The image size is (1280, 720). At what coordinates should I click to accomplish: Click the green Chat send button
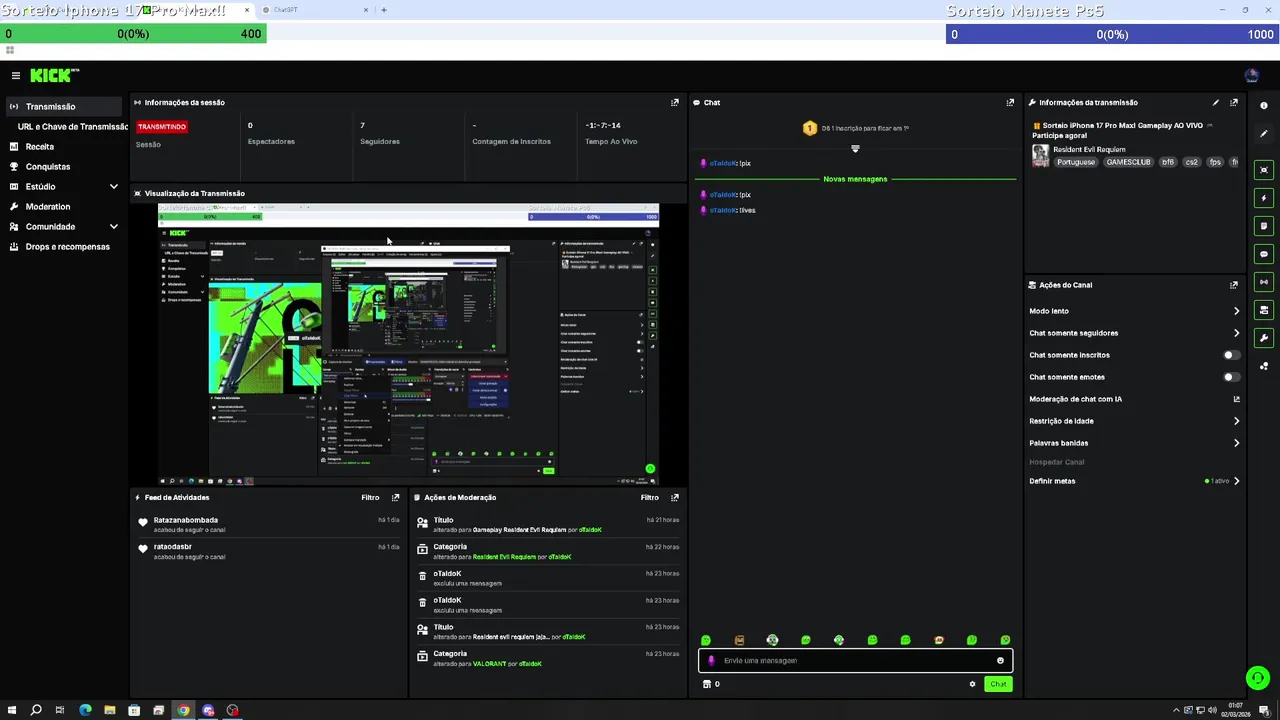coord(998,684)
